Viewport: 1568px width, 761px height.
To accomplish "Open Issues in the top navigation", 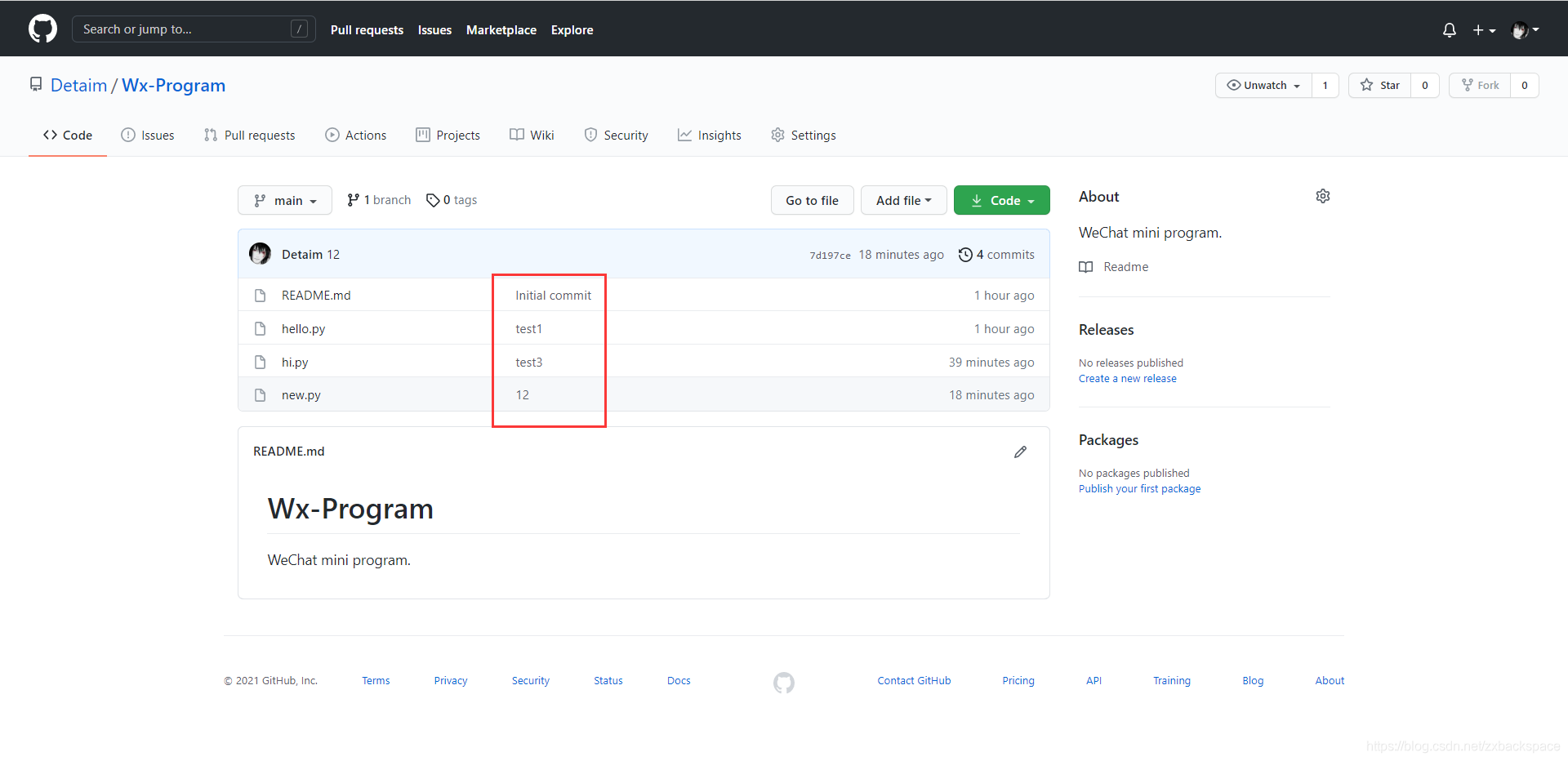I will click(434, 30).
